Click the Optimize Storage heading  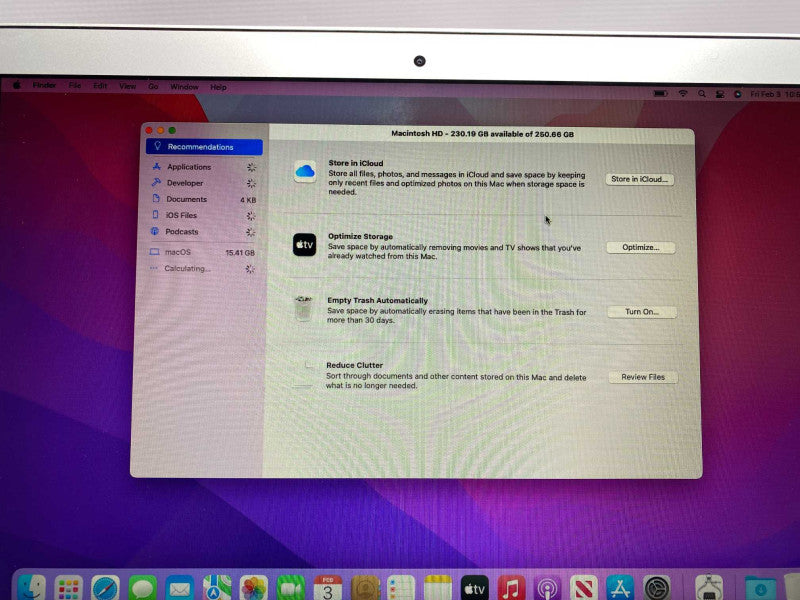[360, 236]
